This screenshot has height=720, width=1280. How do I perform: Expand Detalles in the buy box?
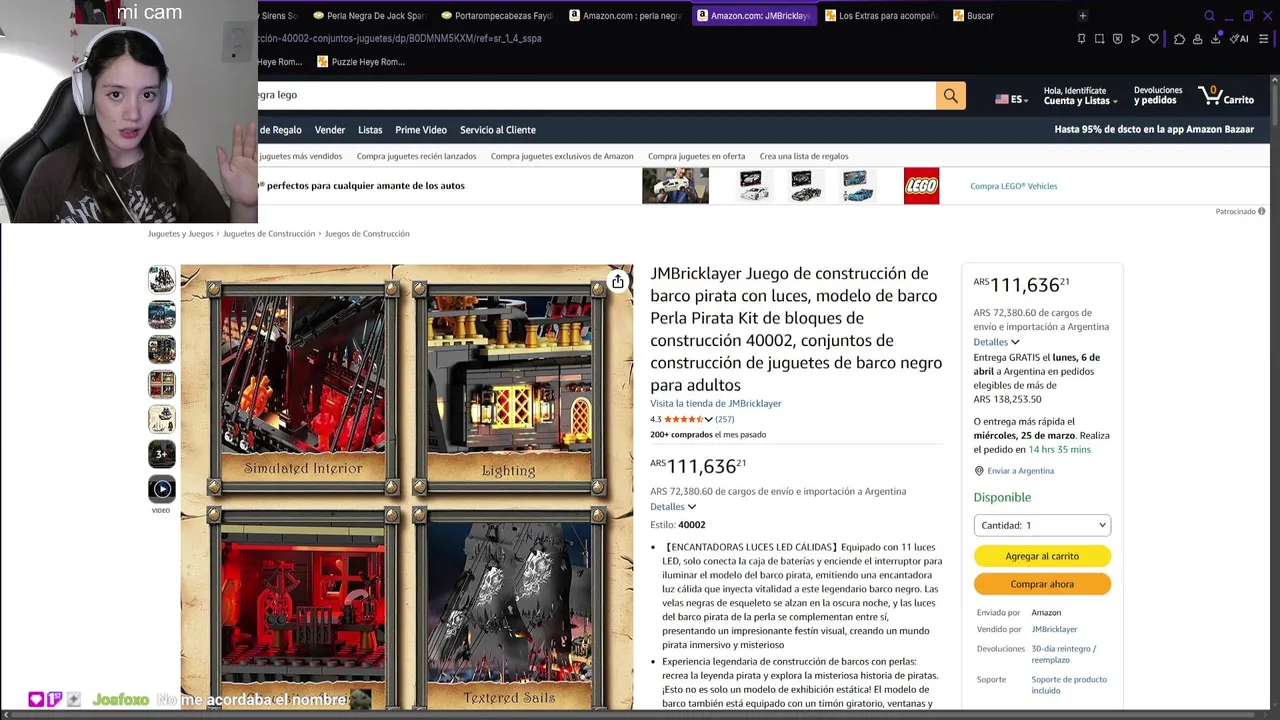996,342
